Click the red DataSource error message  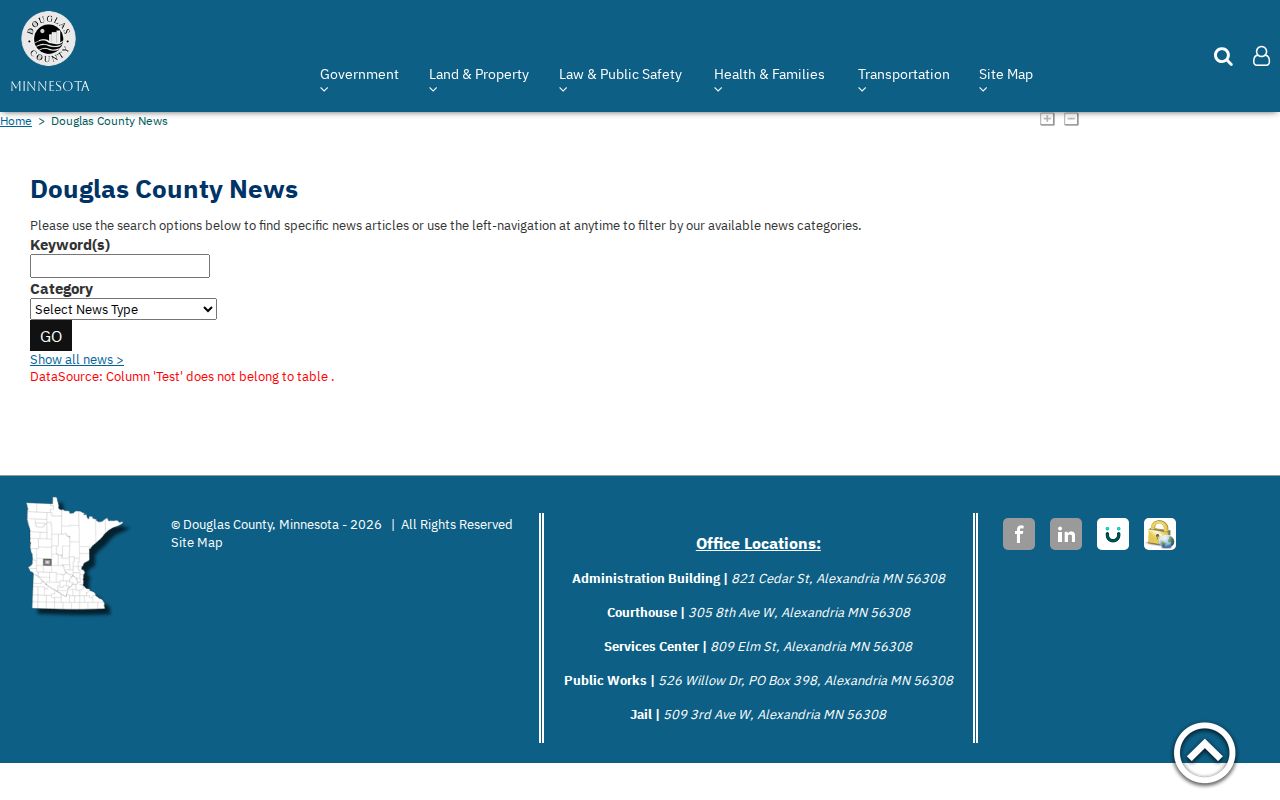click(182, 377)
